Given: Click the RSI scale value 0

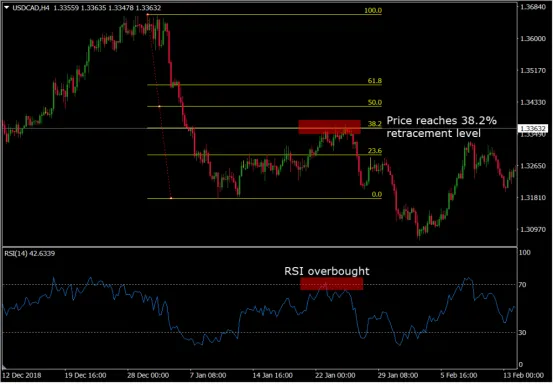Looking at the screenshot, I should [x=522, y=365].
